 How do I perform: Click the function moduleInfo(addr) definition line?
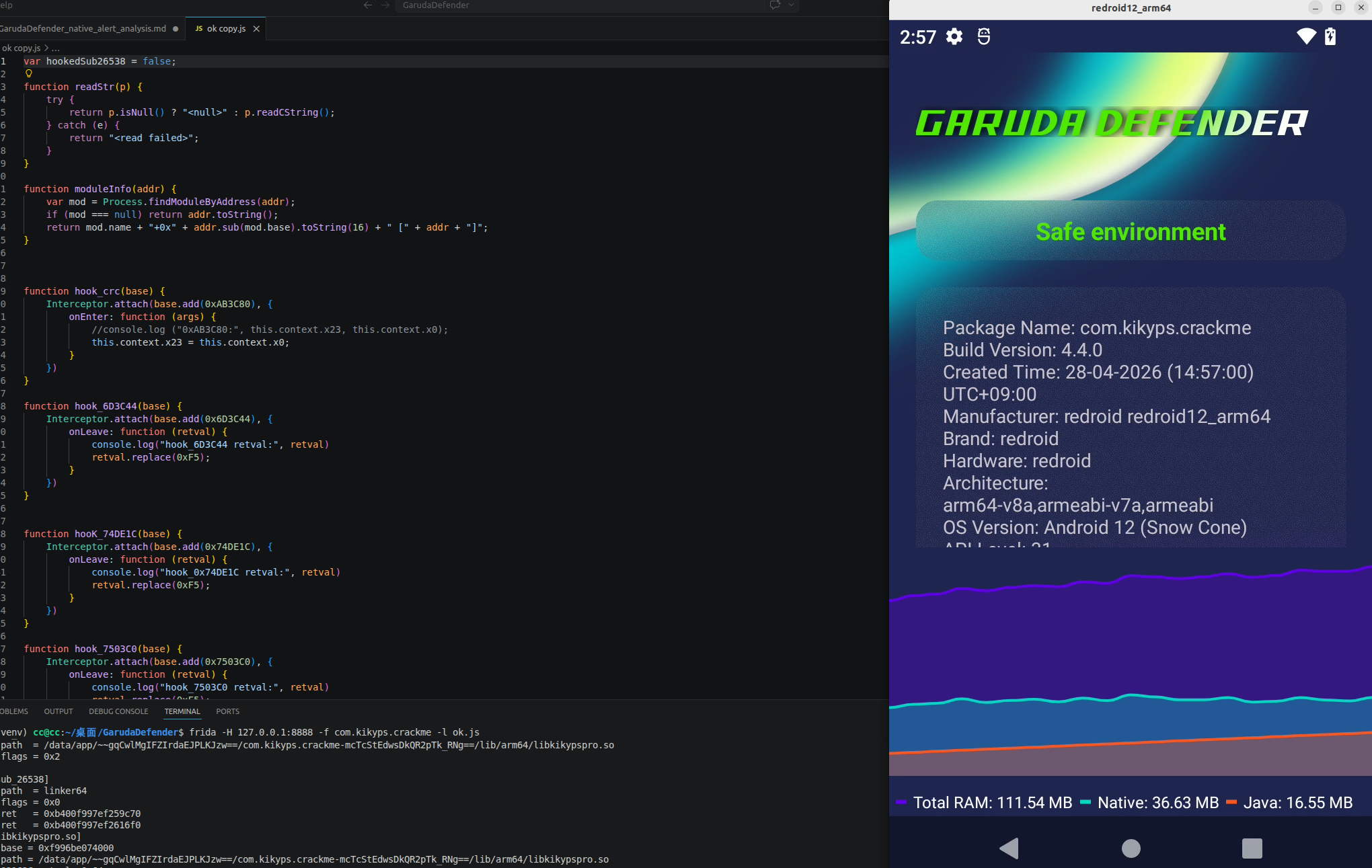click(x=100, y=189)
